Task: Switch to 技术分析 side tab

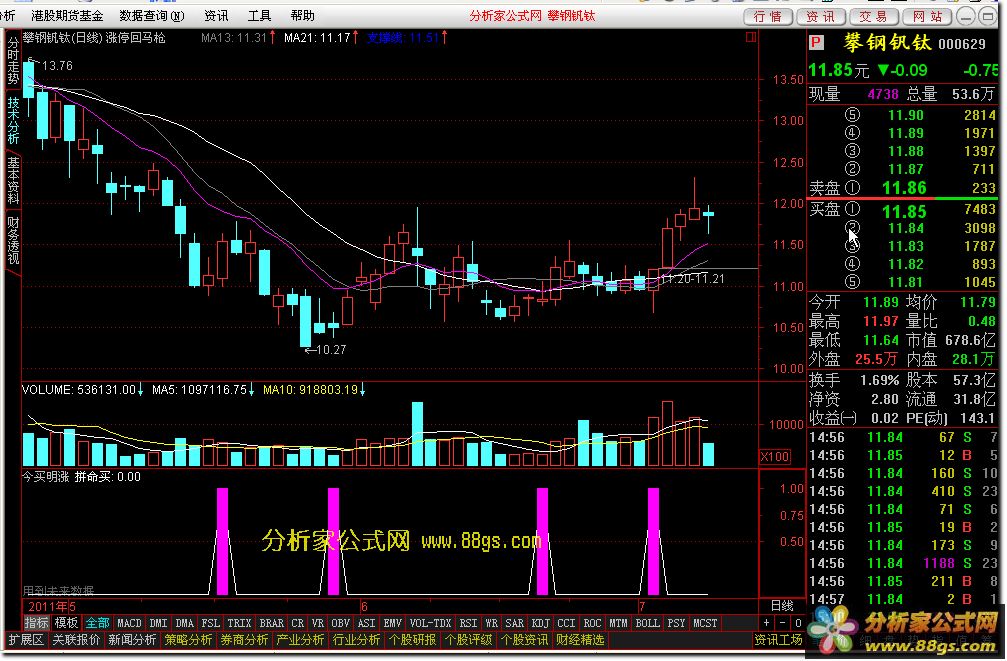Action: (x=13, y=120)
